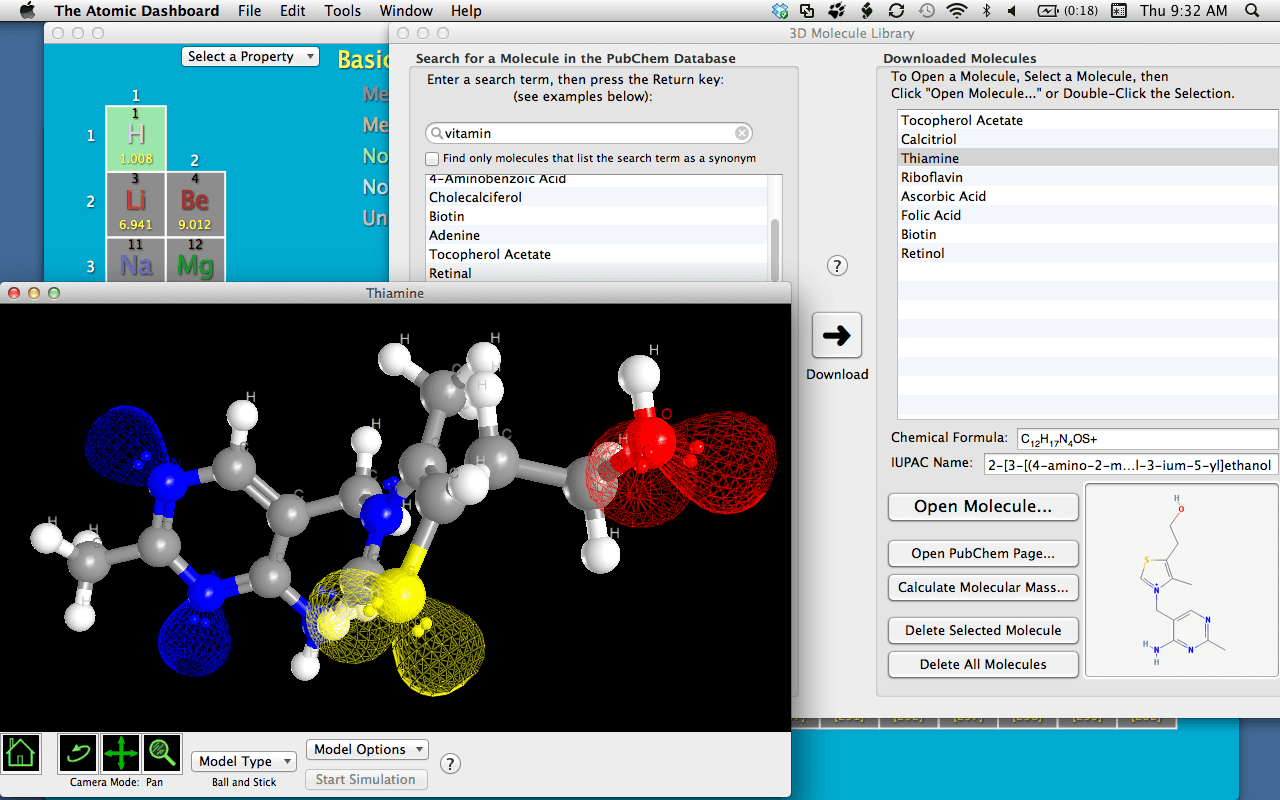The height and width of the screenshot is (800, 1280).
Task: Select Thiamine in Downloaded Molecules
Action: pos(1088,158)
